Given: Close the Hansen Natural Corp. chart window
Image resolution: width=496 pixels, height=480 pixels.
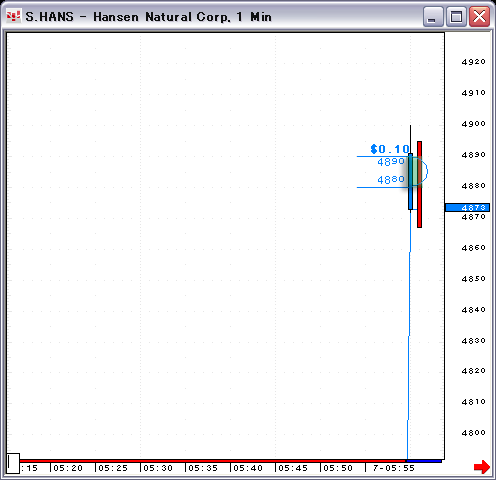Looking at the screenshot, I should tap(479, 16).
